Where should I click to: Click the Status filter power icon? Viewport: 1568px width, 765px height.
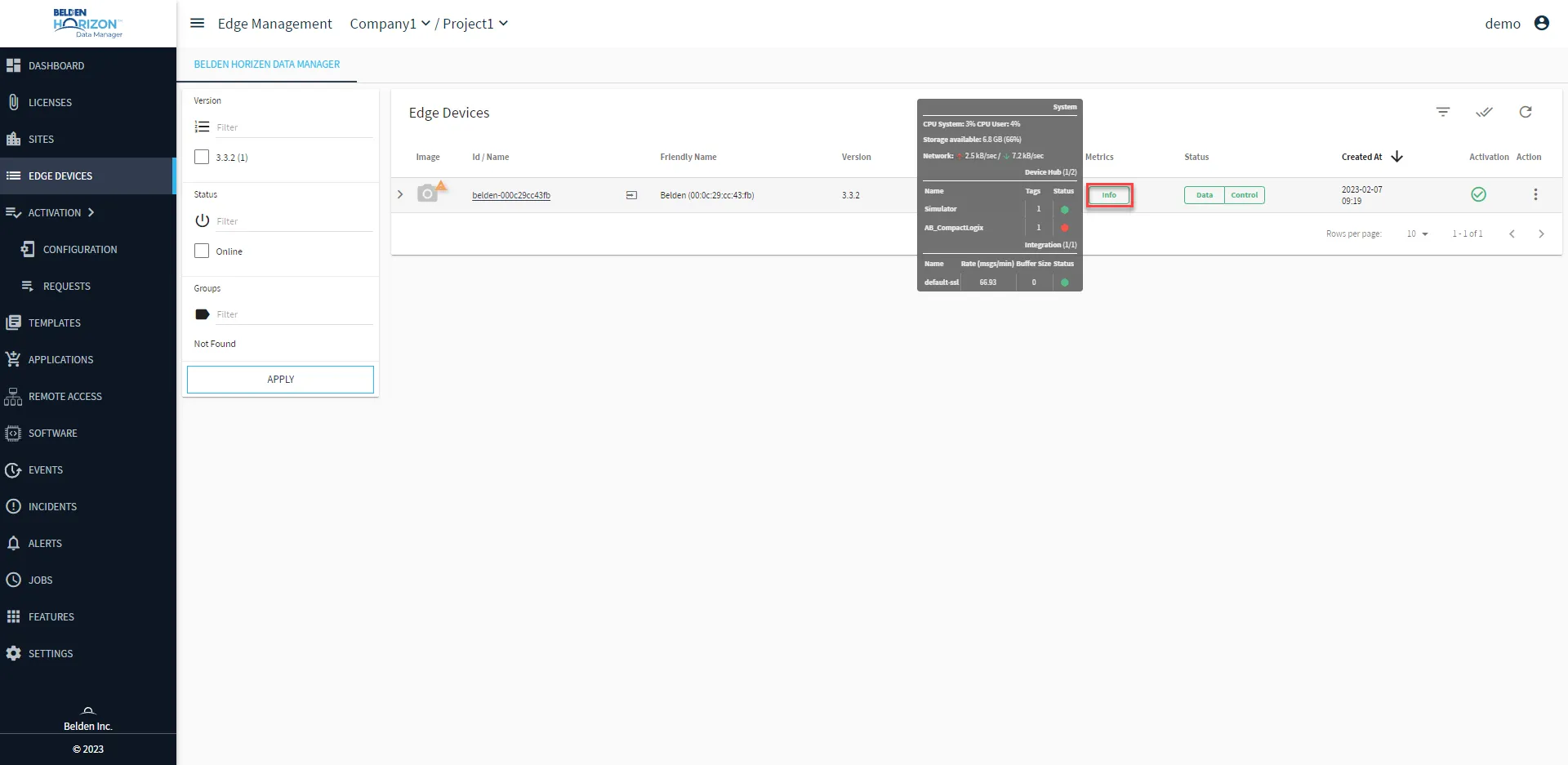click(x=202, y=220)
